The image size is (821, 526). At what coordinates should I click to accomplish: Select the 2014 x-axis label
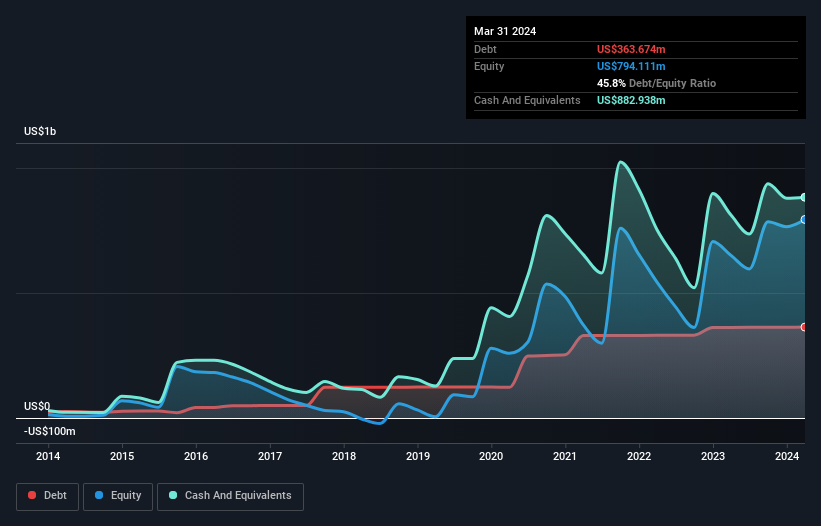(x=48, y=456)
